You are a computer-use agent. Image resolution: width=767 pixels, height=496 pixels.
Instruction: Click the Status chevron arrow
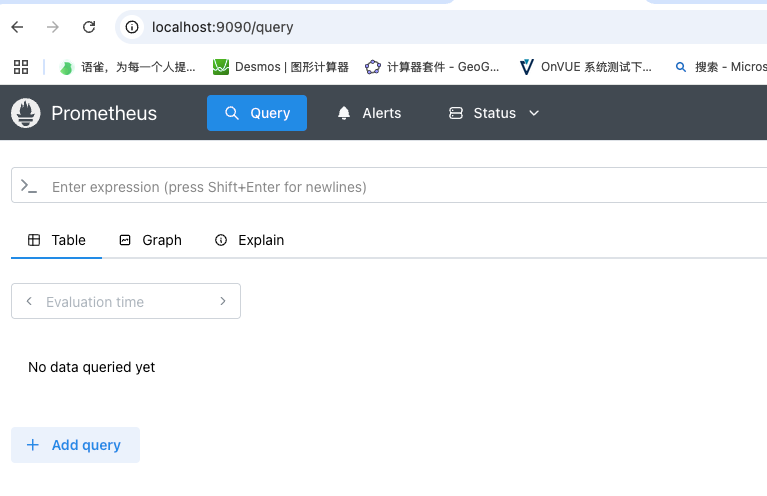[x=534, y=113]
